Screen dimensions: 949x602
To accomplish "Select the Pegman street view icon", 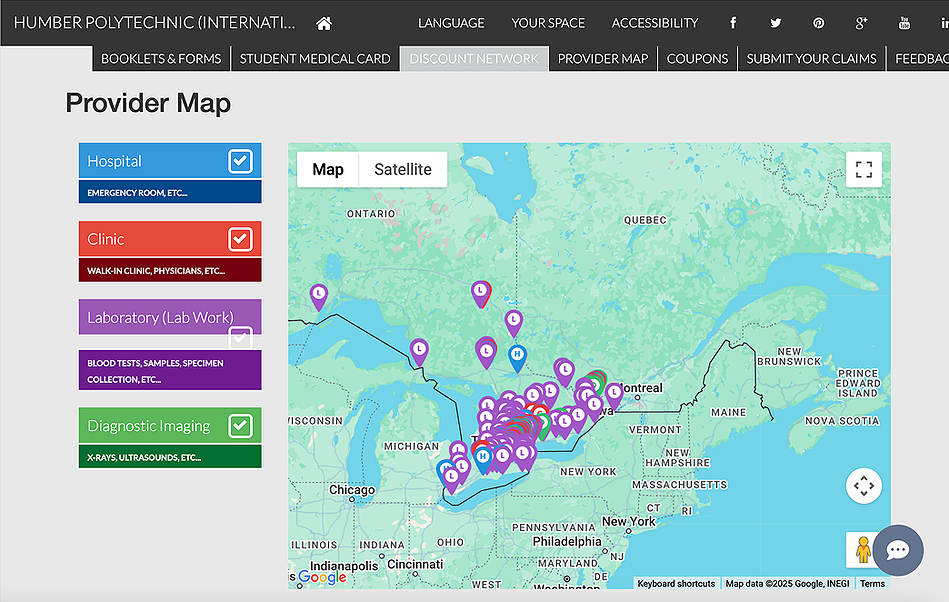I will 862,549.
